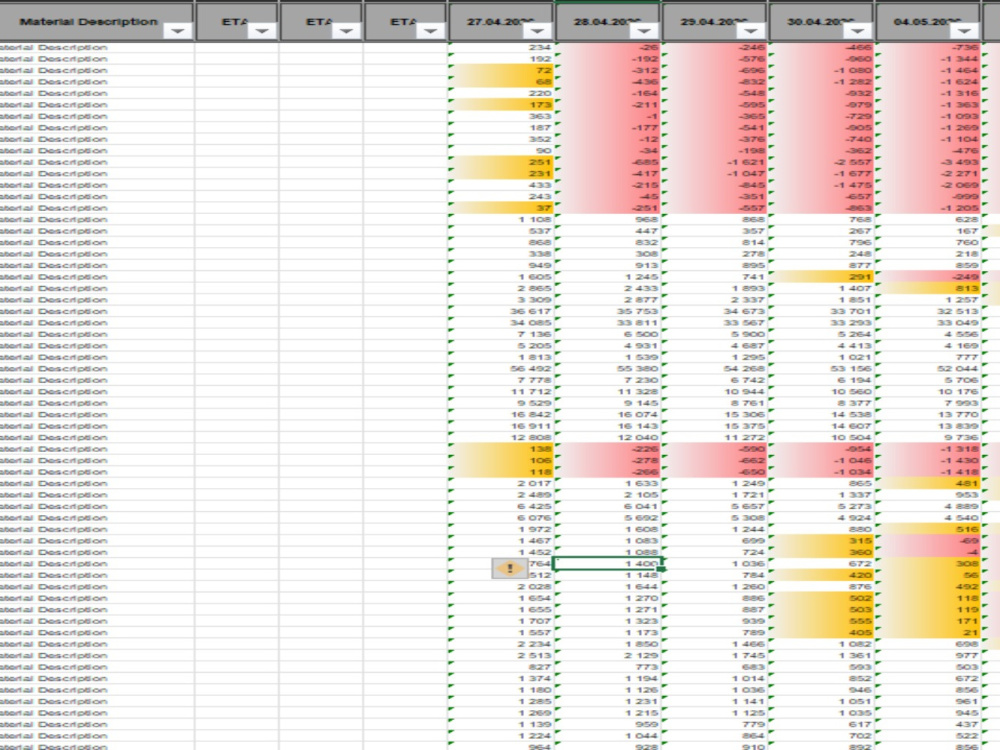Select cell with value 54 268
1000x750 pixels.
point(715,369)
